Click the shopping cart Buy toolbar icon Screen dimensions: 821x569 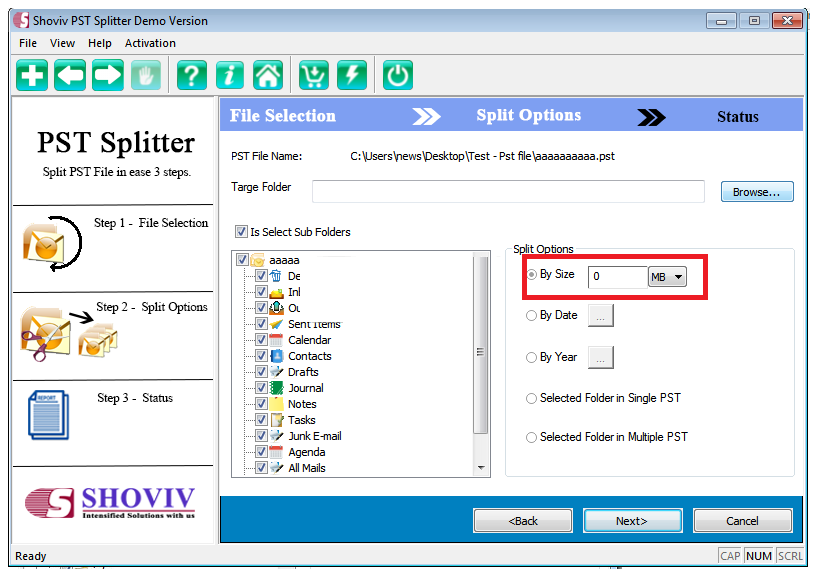point(314,75)
